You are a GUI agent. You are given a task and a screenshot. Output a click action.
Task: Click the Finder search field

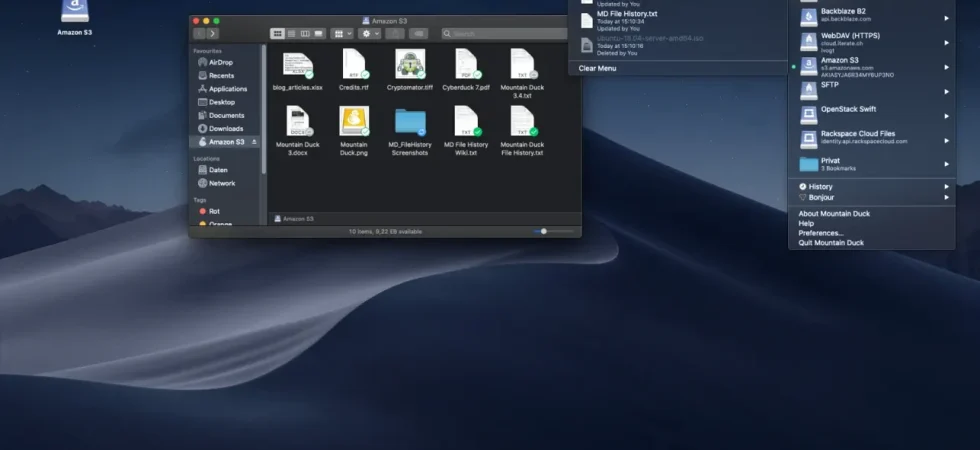click(x=504, y=34)
